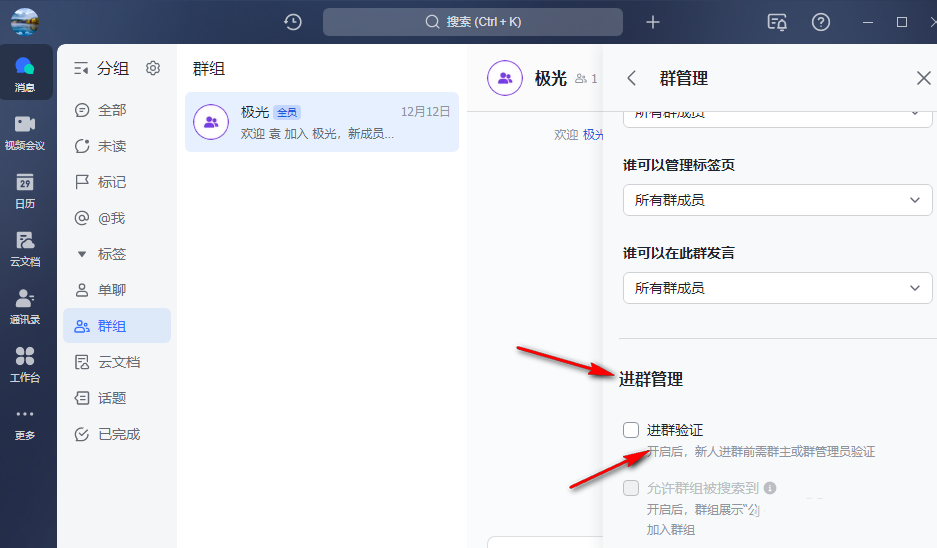937x548 pixels.
Task: Open the partially visible top 所有群成员 dropdown
Action: (777, 118)
